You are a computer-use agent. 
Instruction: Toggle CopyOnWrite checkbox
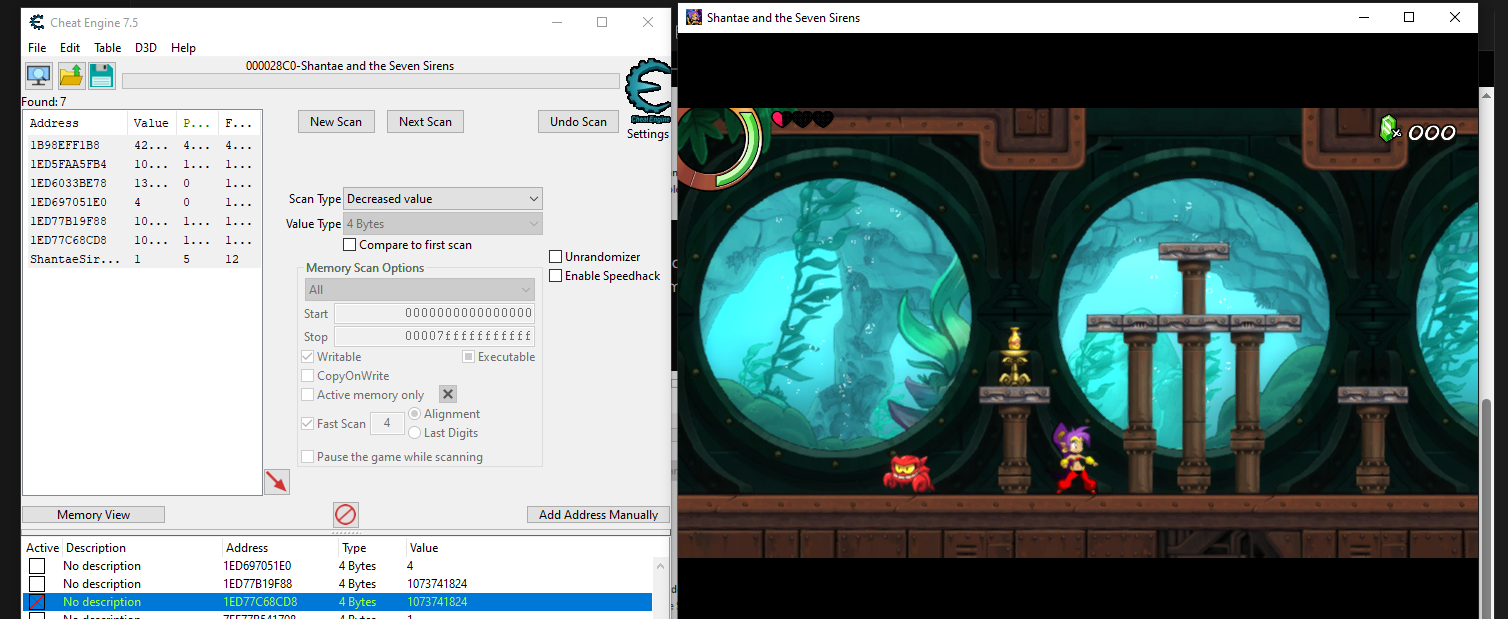point(308,376)
